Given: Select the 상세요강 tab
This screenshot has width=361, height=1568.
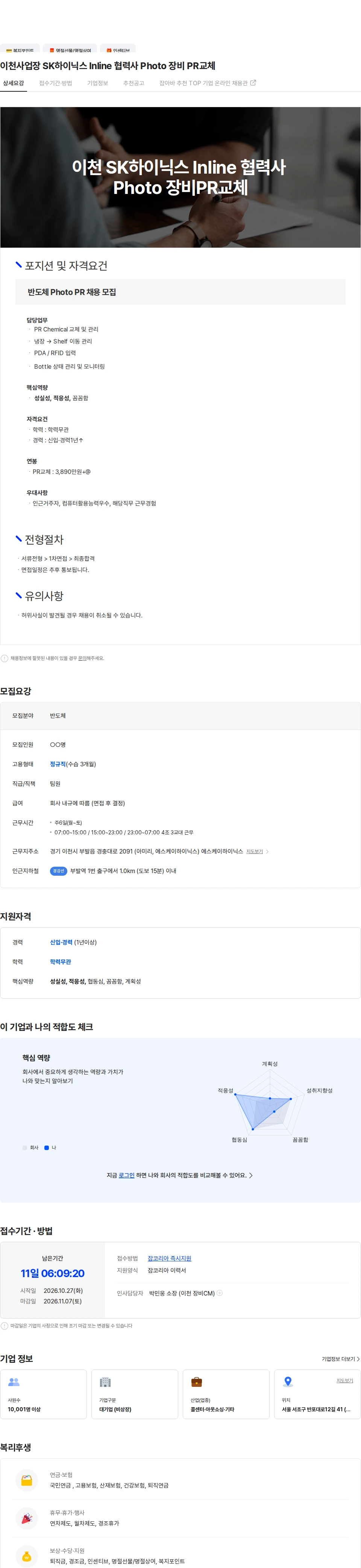Looking at the screenshot, I should [14, 83].
